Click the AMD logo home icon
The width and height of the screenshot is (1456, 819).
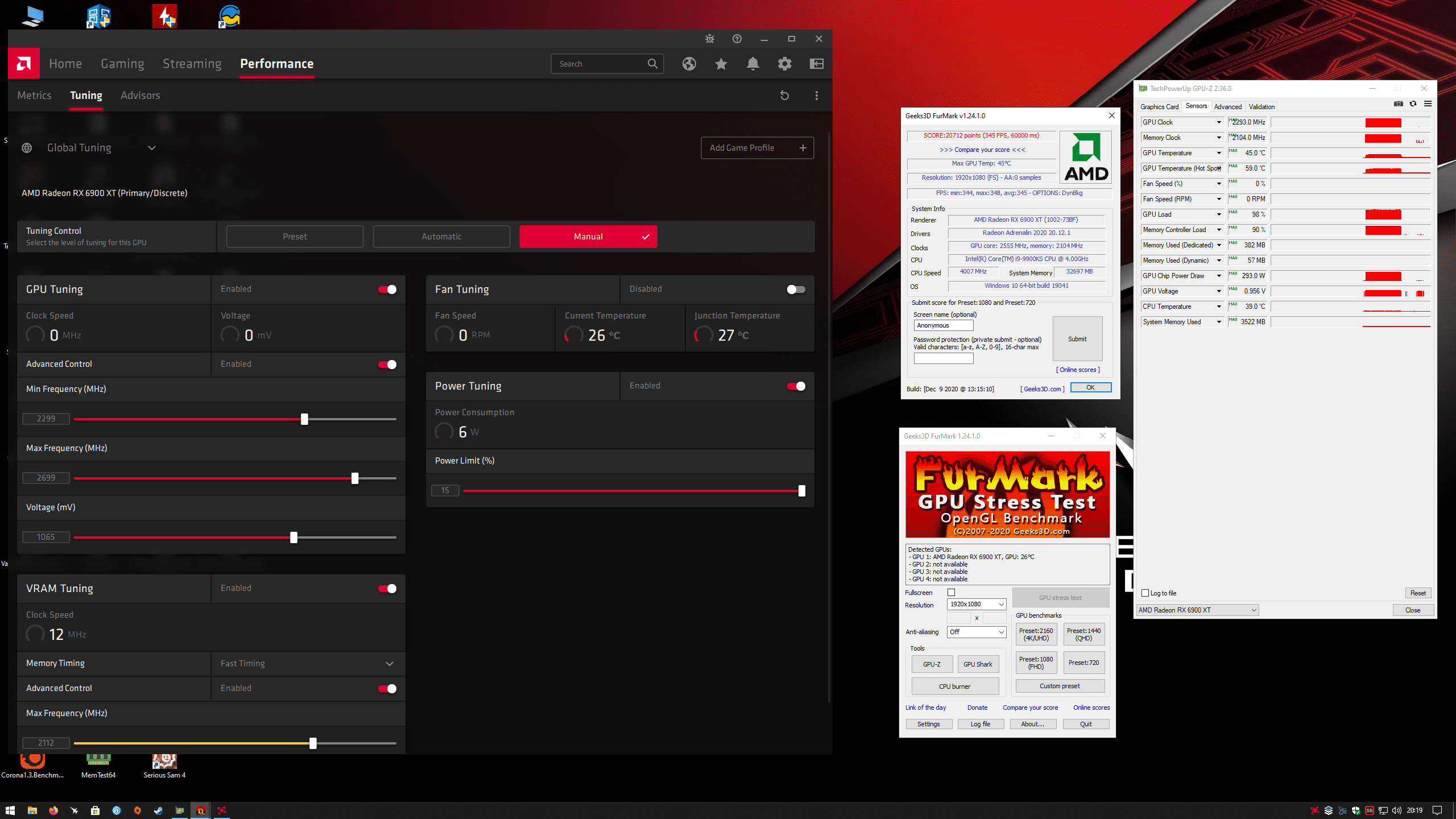(24, 64)
